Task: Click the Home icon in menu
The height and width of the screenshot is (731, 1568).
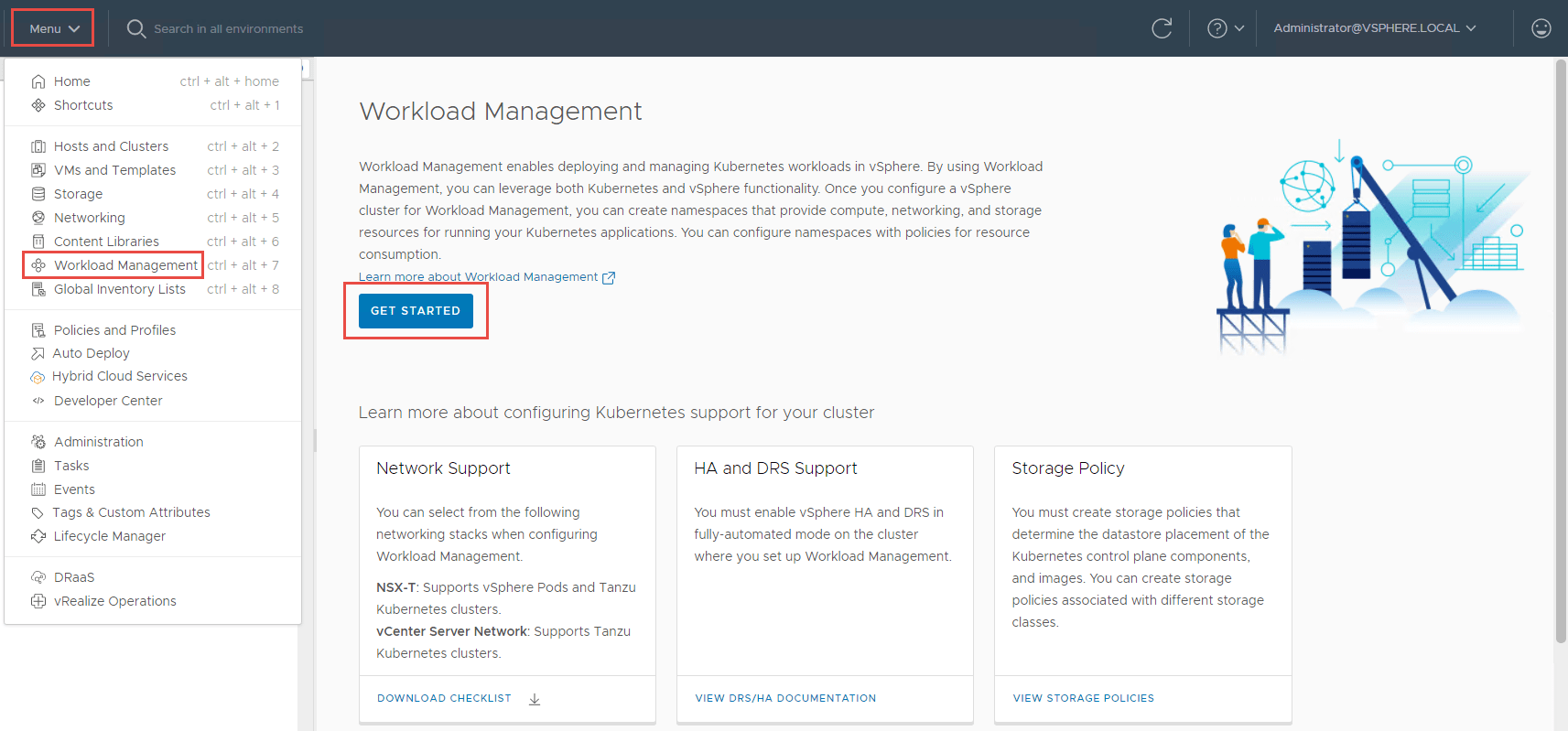Action: [x=38, y=81]
